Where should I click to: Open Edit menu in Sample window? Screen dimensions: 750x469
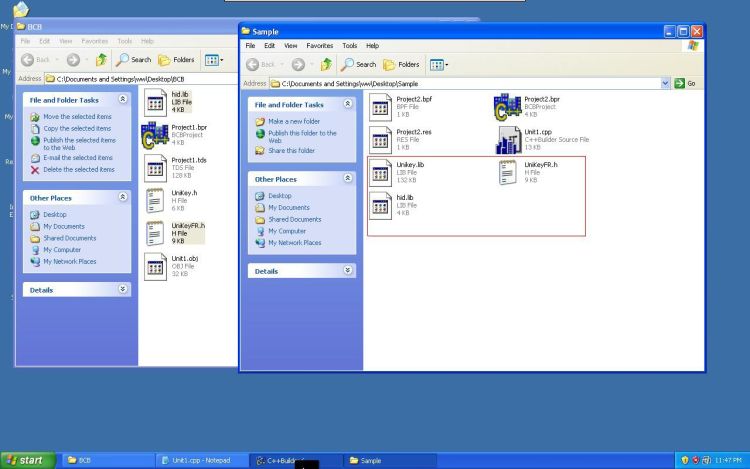(x=269, y=46)
